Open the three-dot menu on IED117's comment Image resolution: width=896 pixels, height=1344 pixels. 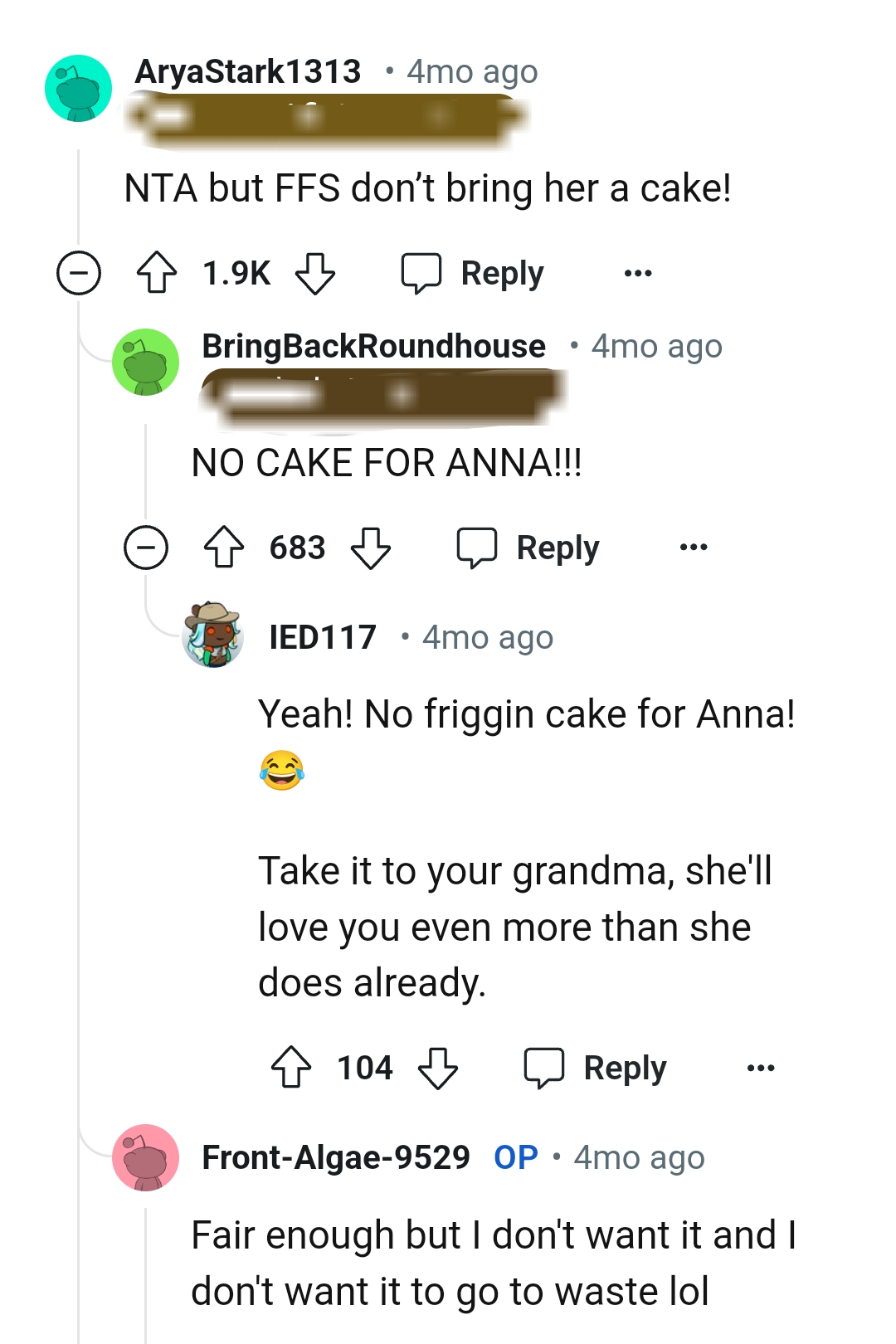point(761,1068)
